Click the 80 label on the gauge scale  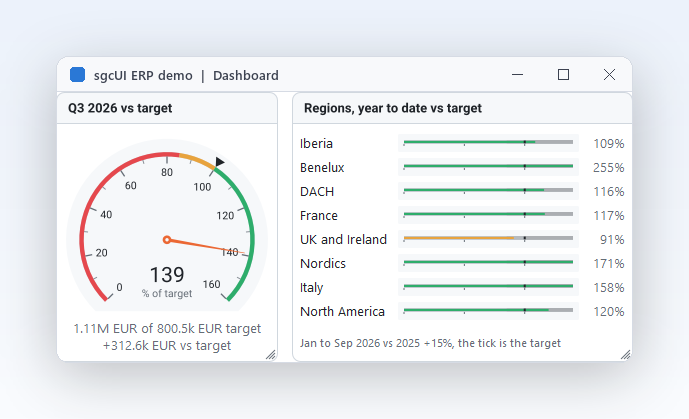pyautogui.click(x=167, y=172)
